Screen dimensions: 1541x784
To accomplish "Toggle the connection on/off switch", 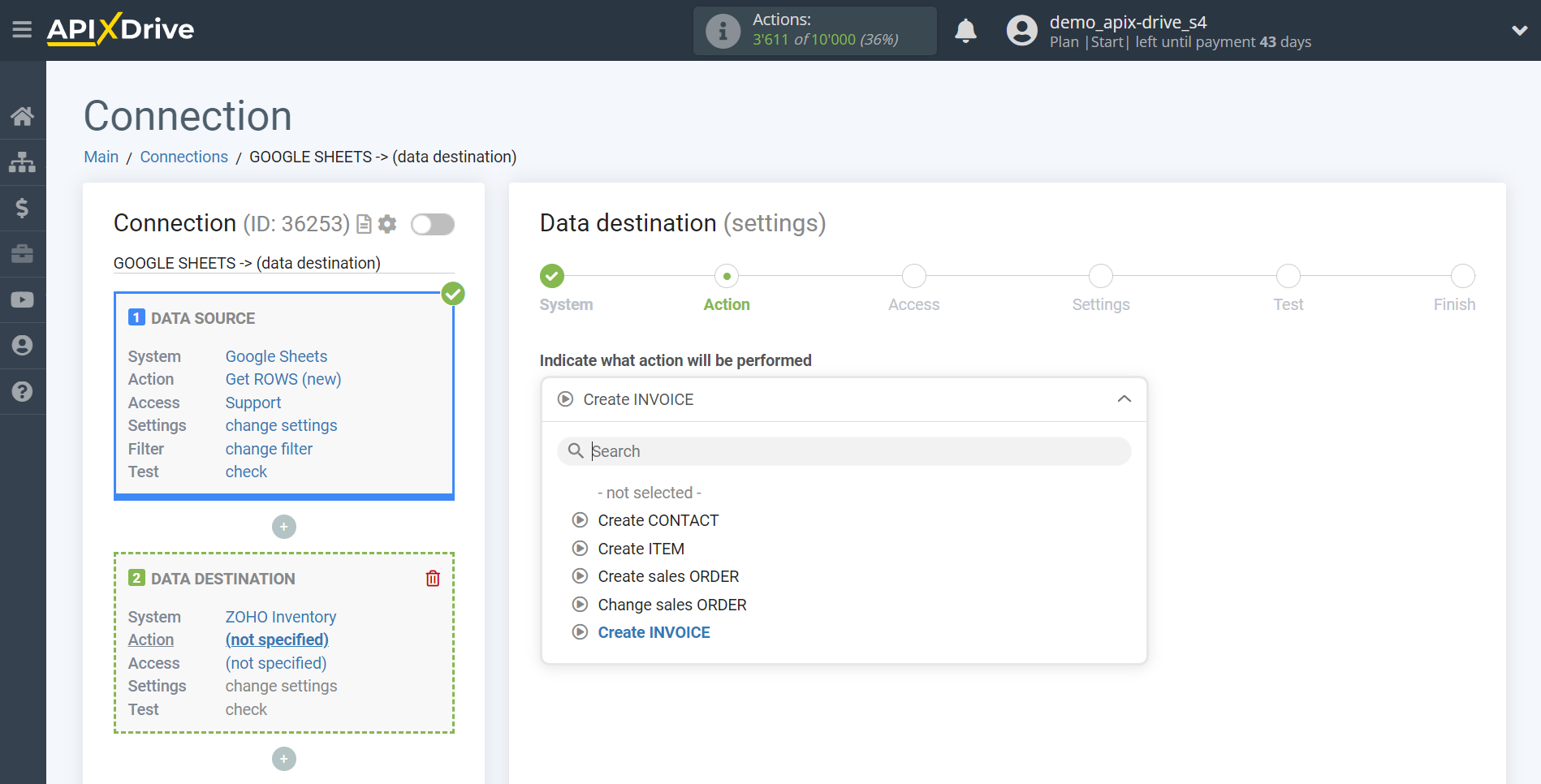I will [432, 224].
